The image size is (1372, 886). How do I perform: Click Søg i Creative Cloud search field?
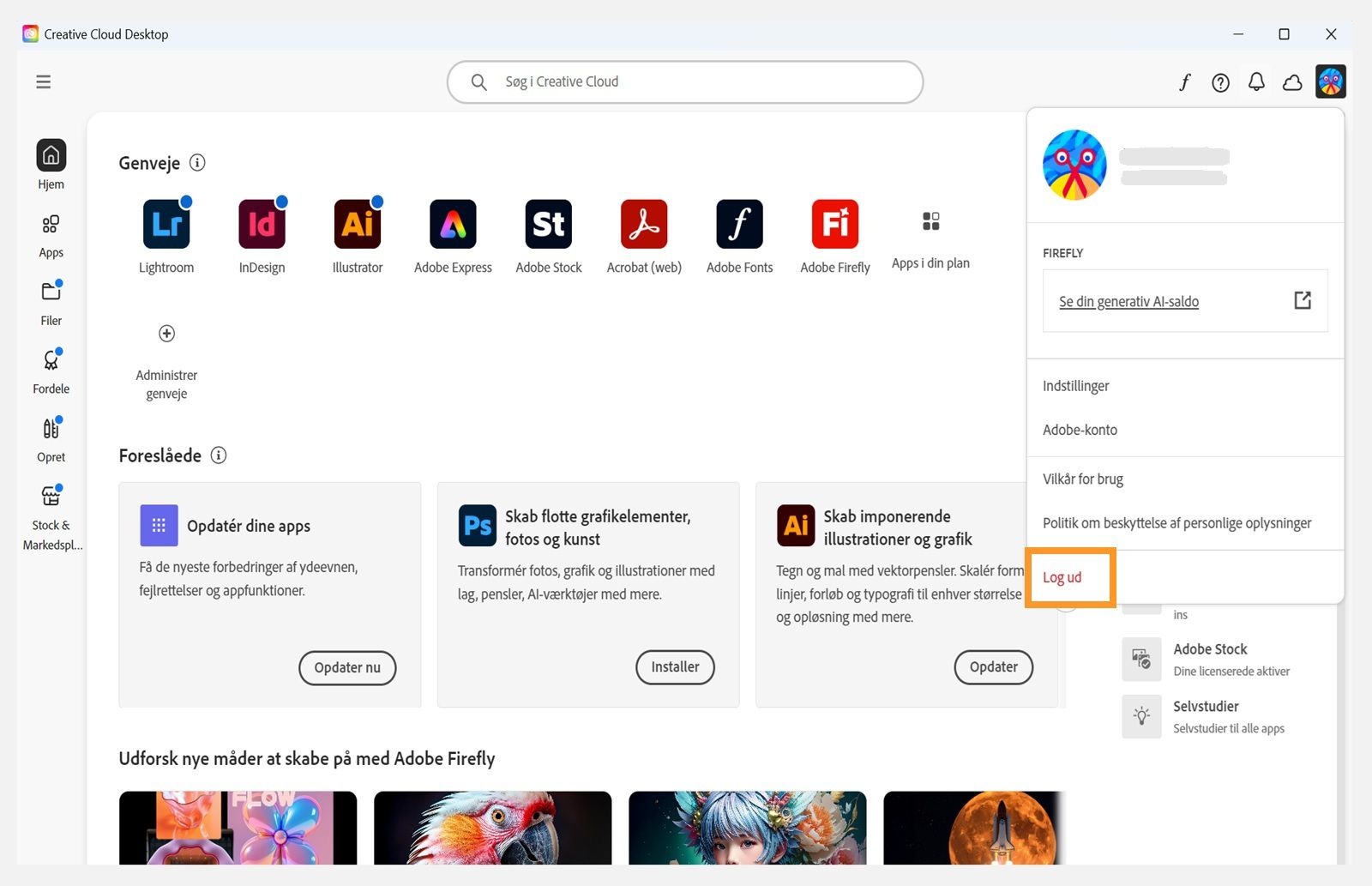(685, 81)
